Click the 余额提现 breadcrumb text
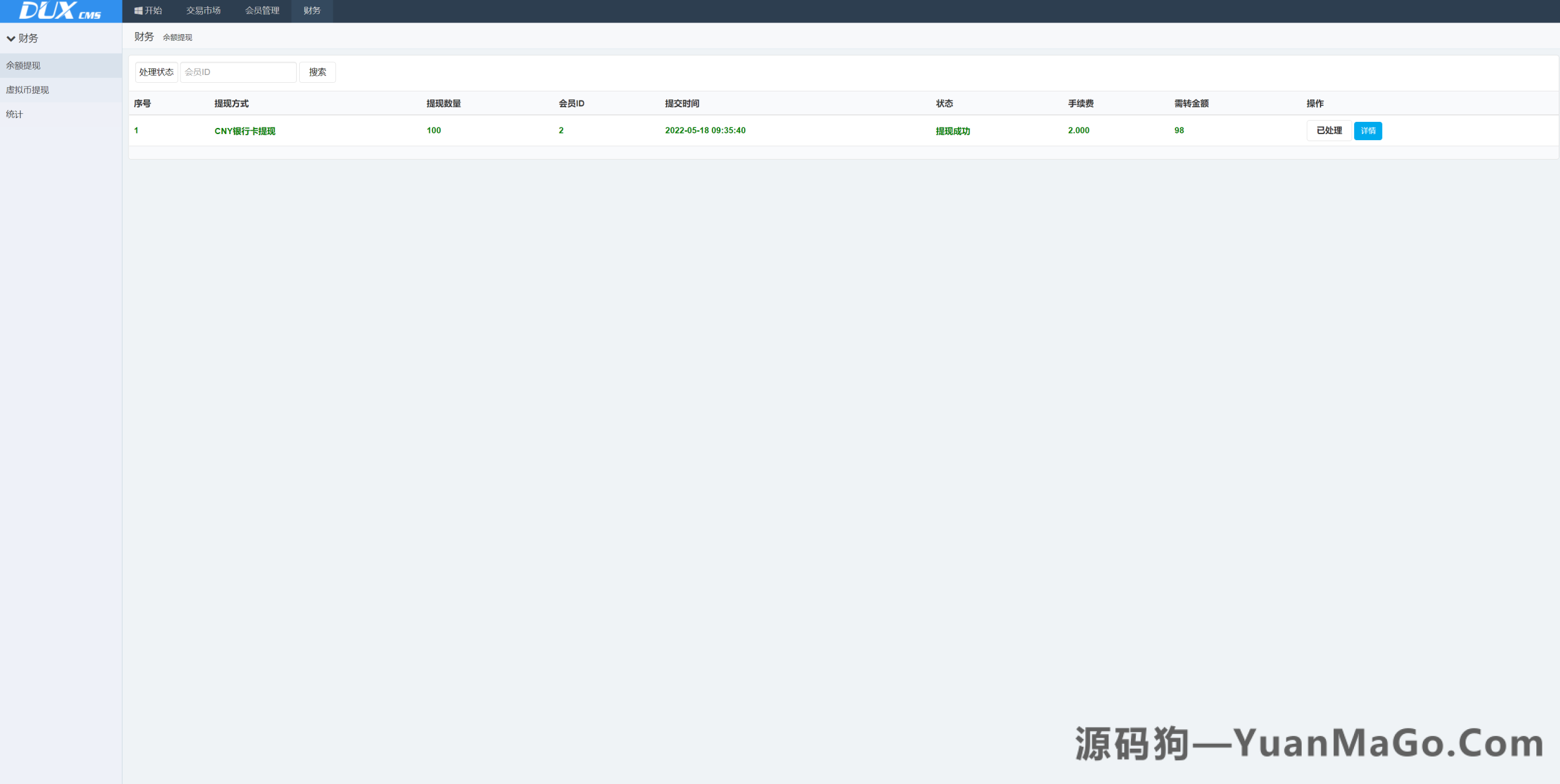This screenshot has height=784, width=1560. [177, 37]
